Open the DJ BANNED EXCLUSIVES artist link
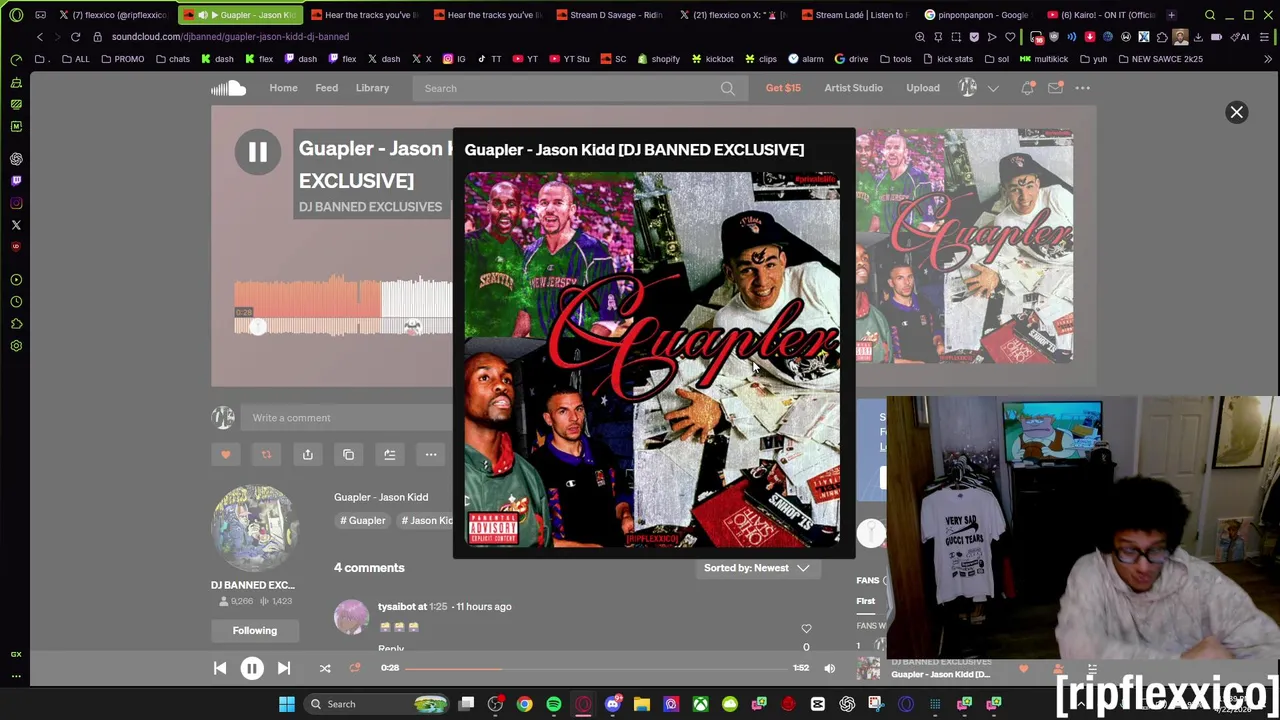 coord(370,207)
